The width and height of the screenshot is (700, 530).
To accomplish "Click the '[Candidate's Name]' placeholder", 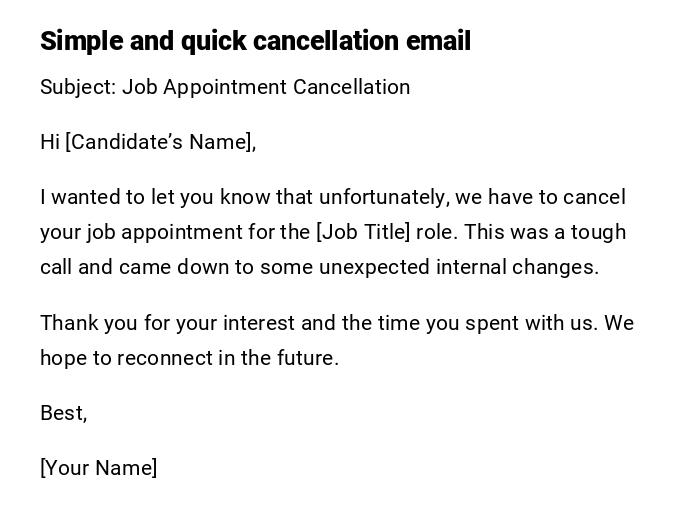I will pos(160,142).
